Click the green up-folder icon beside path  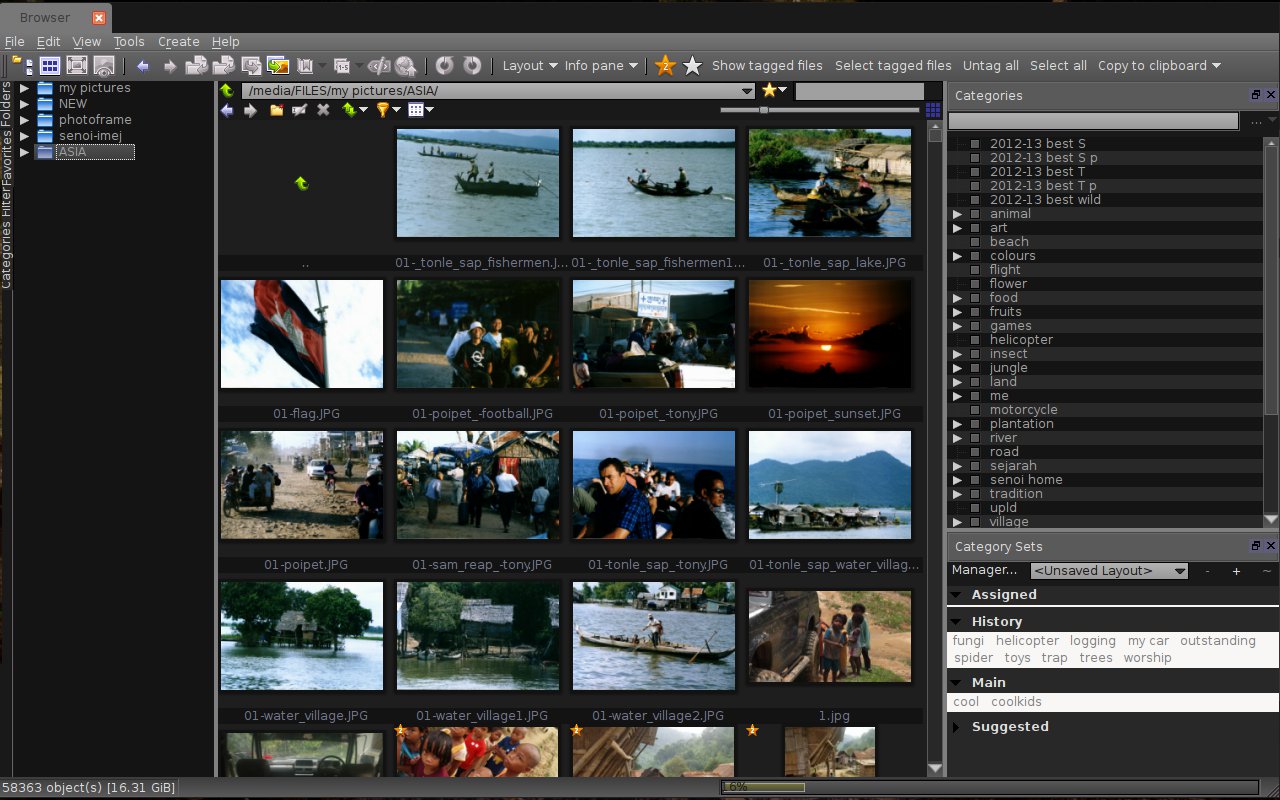tap(227, 91)
